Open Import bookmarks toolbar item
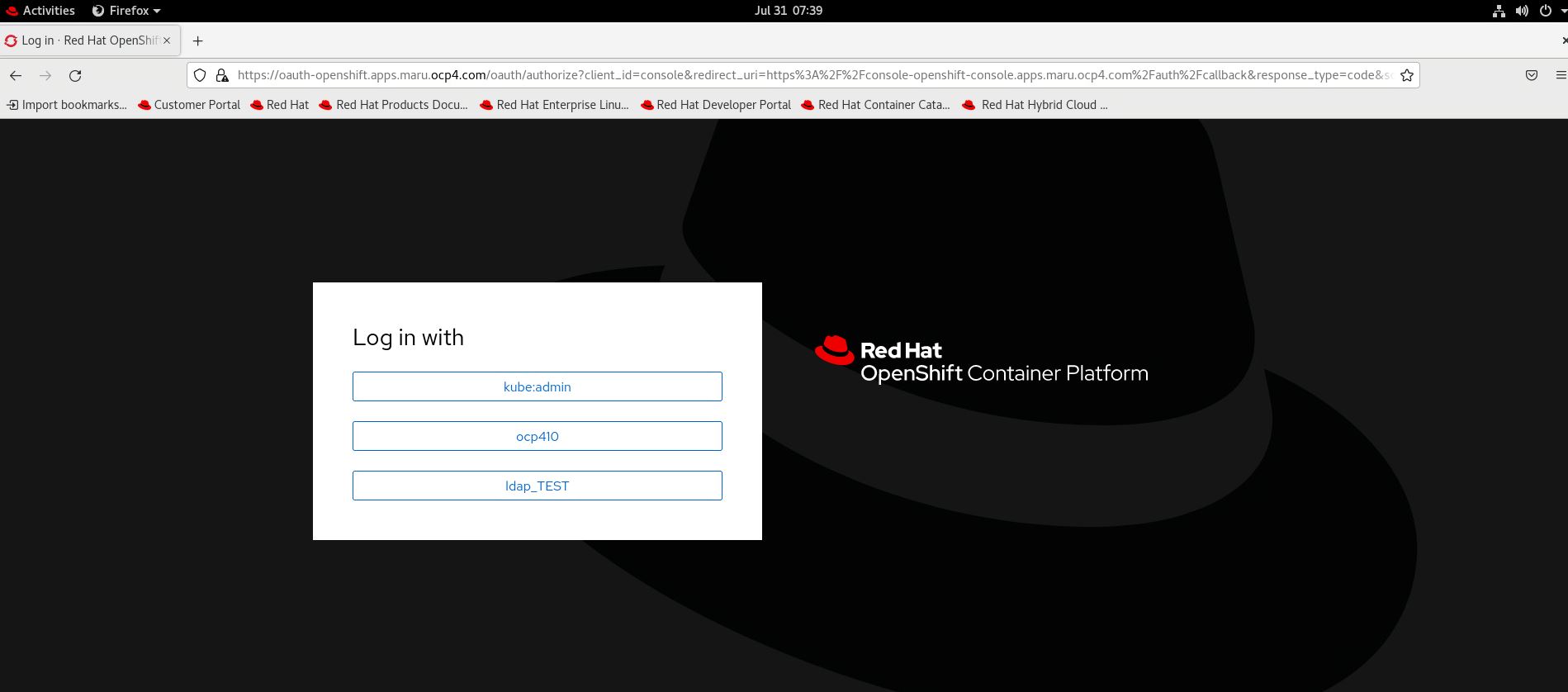Screen dimensions: 1568x692 (67, 105)
